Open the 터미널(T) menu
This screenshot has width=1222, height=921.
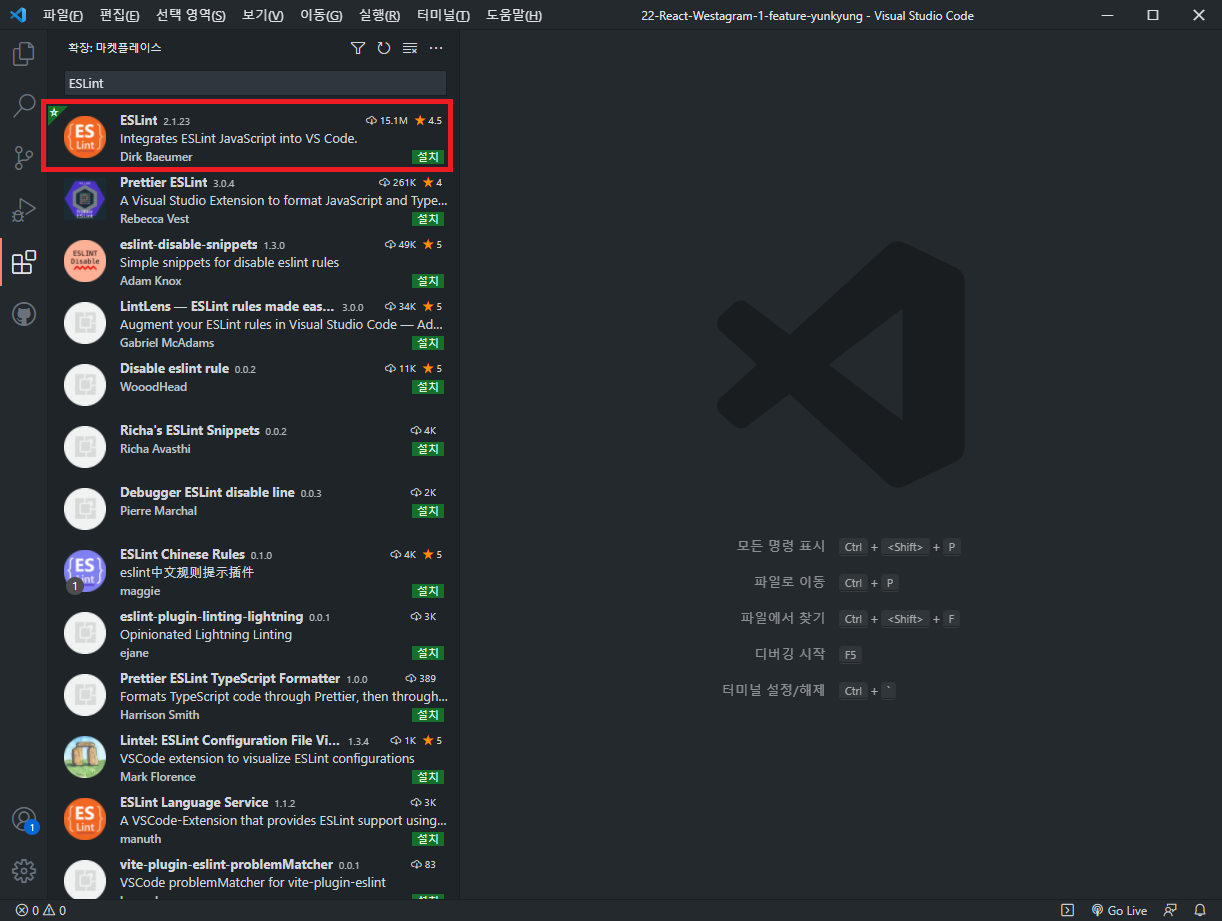click(x=444, y=16)
